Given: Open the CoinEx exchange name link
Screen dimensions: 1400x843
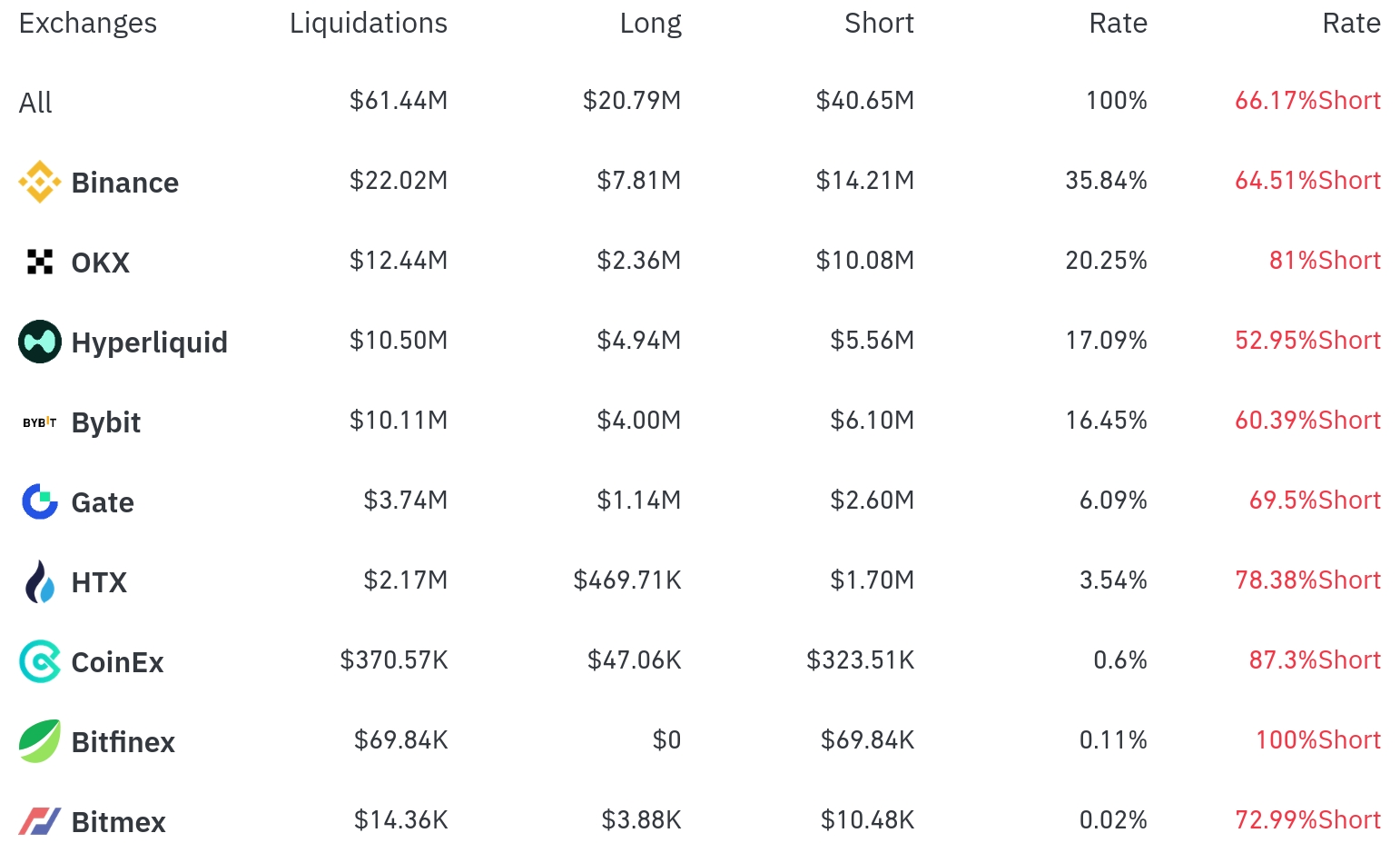Looking at the screenshot, I should [x=118, y=662].
